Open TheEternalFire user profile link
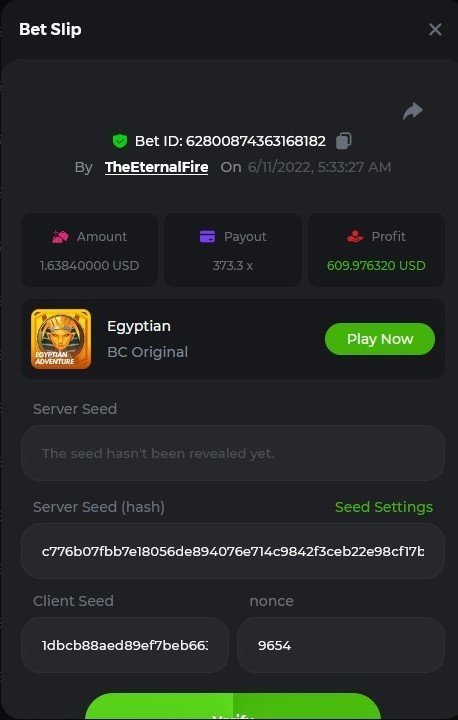Image resolution: width=458 pixels, height=720 pixels. click(157, 167)
